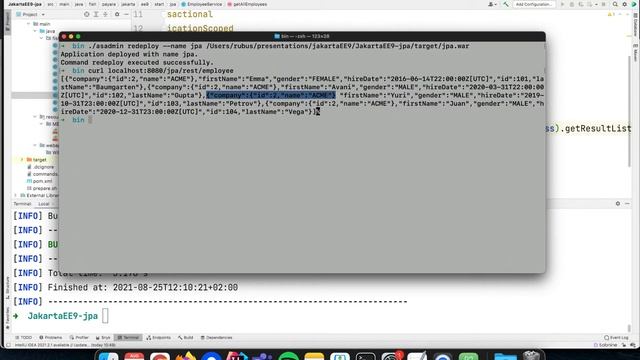Click the payara breadcrumb in navigation bar
This screenshot has width=640, height=360.
click(x=109, y=4)
